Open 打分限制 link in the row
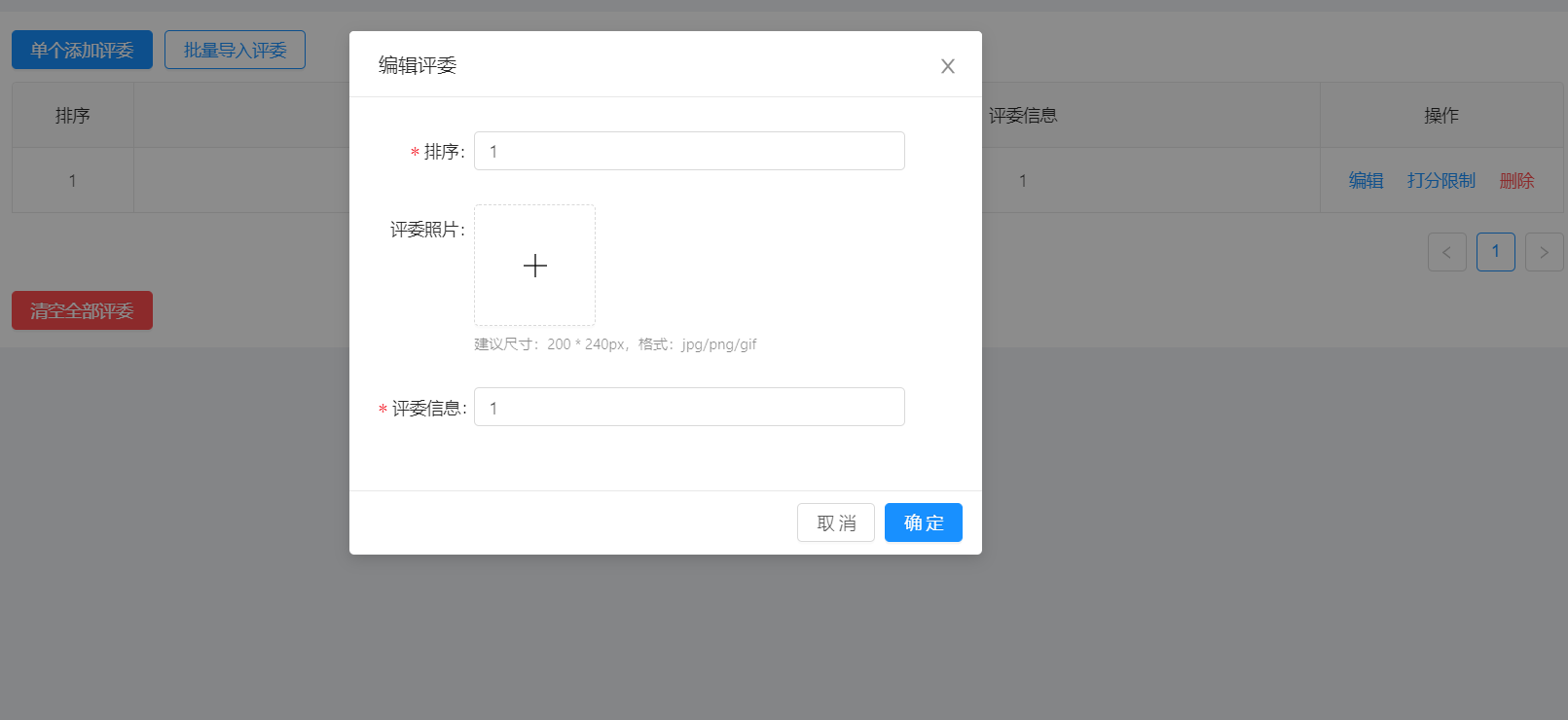Viewport: 1568px width, 720px height. (x=1440, y=180)
